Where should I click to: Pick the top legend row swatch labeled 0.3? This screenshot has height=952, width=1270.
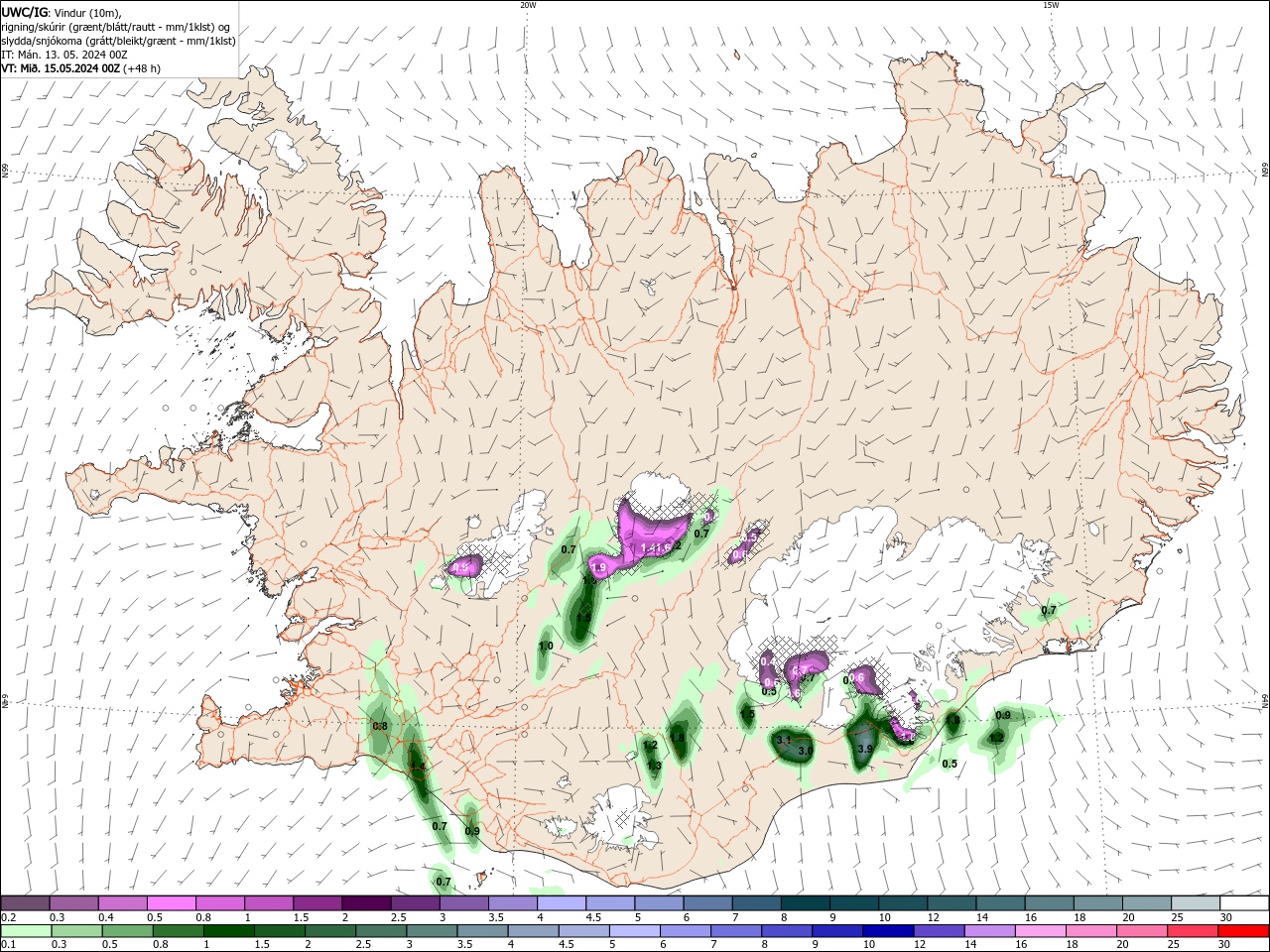point(73,903)
